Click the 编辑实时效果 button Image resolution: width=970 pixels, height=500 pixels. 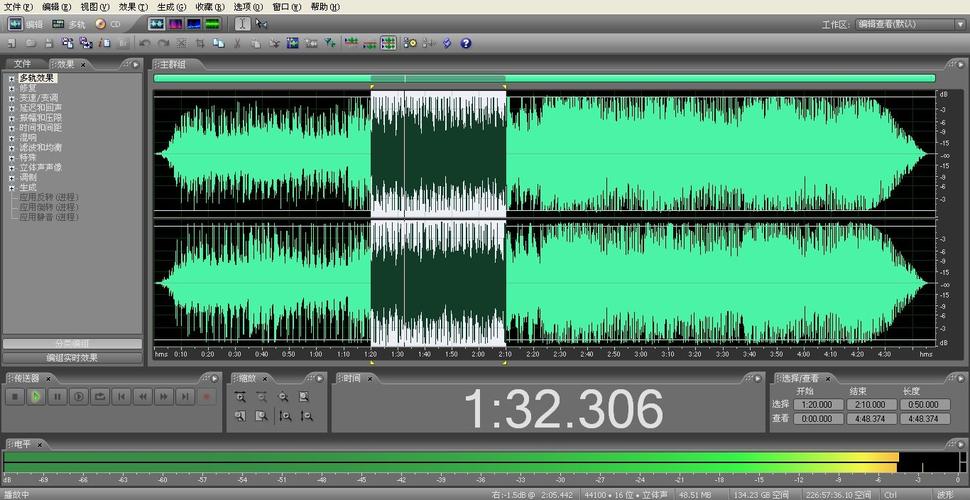pyautogui.click(x=72, y=358)
